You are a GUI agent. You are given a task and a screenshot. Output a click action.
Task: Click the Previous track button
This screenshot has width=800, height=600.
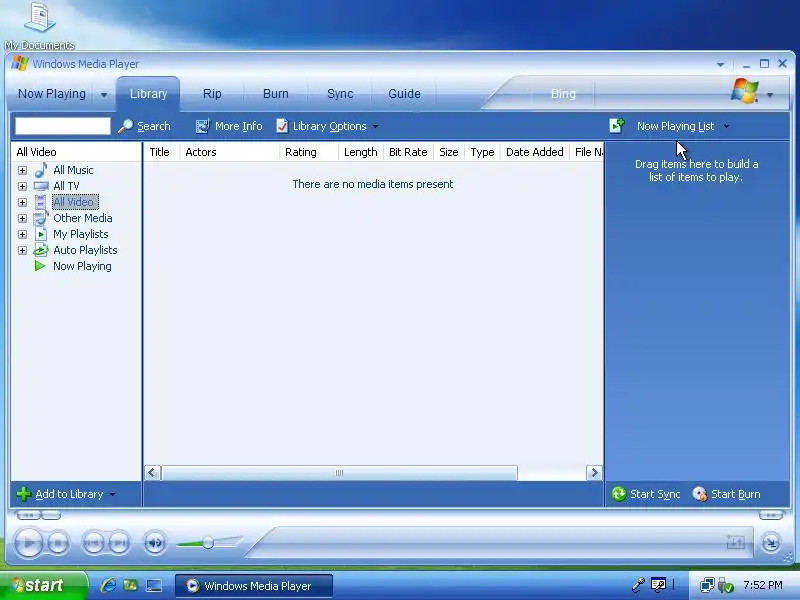point(93,543)
